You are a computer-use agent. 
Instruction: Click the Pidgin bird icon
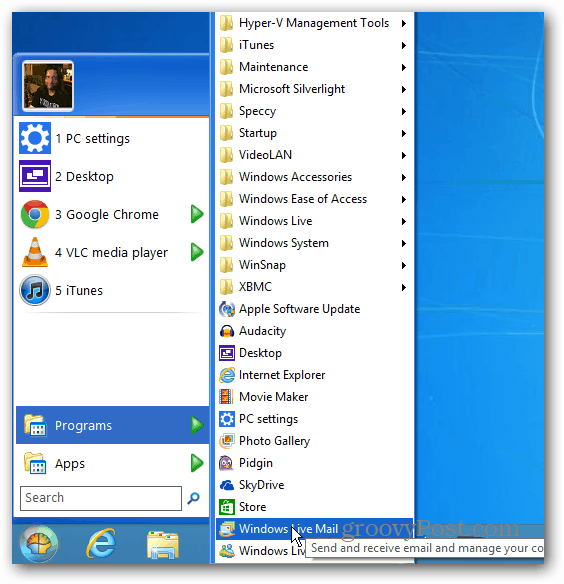click(x=226, y=463)
